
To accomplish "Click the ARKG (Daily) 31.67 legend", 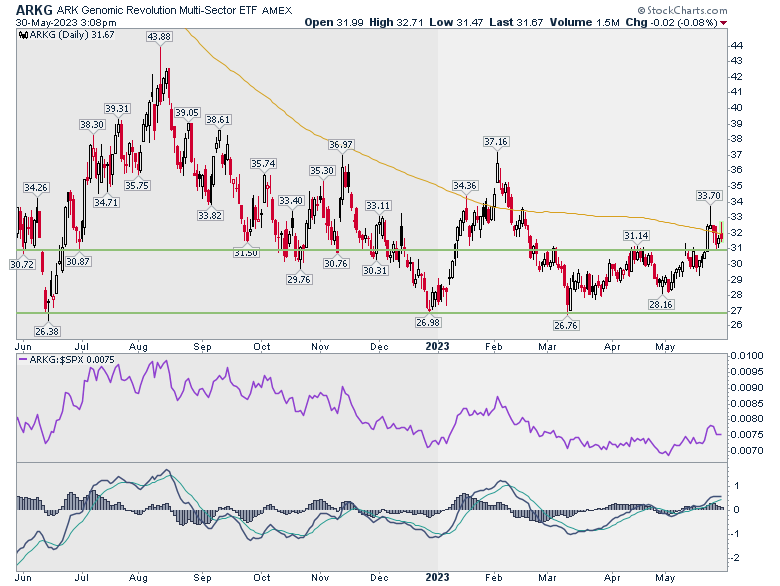I will click(x=72, y=35).
